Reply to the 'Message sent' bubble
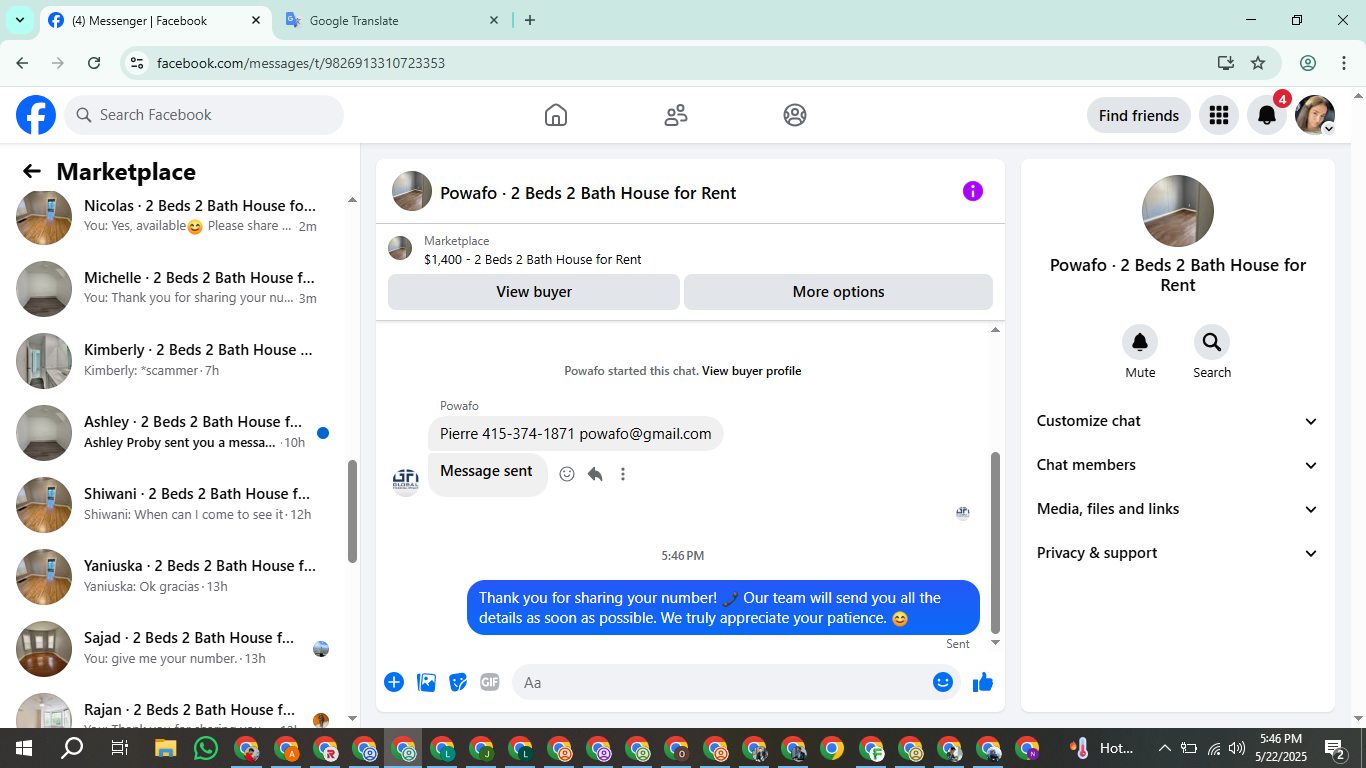The height and width of the screenshot is (768, 1366). (x=595, y=474)
